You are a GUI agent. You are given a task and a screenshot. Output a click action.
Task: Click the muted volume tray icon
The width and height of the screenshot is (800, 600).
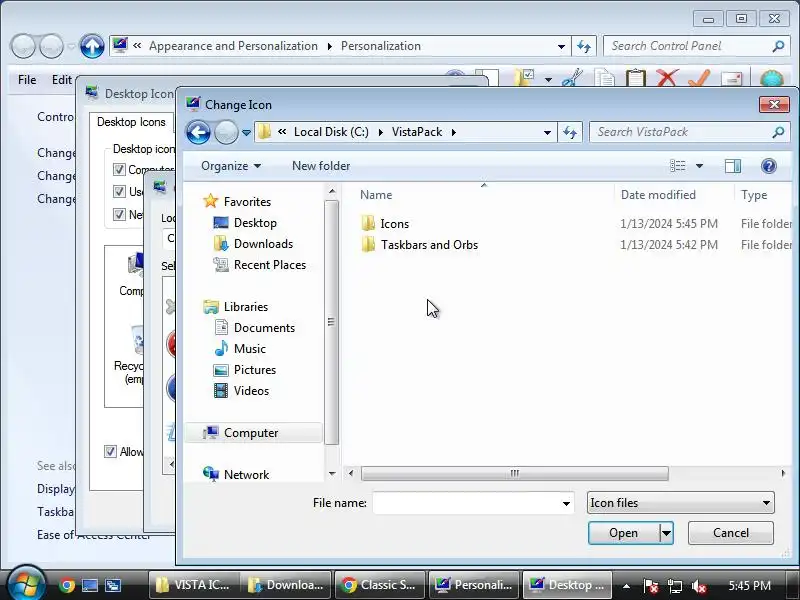click(x=699, y=586)
